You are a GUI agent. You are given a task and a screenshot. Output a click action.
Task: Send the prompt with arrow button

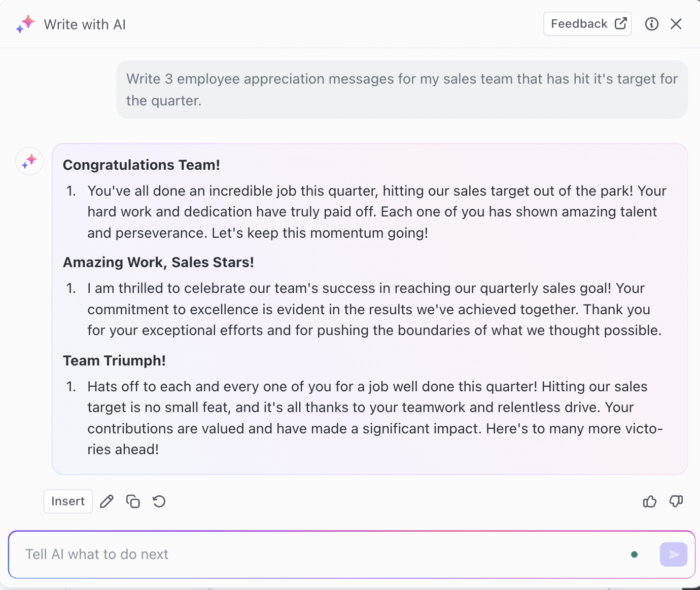point(673,554)
